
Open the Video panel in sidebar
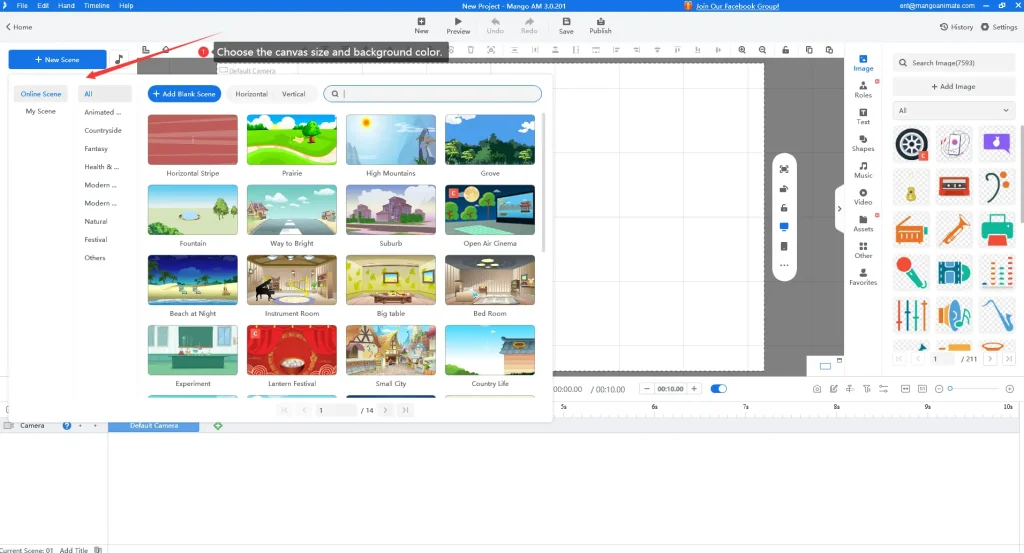863,197
